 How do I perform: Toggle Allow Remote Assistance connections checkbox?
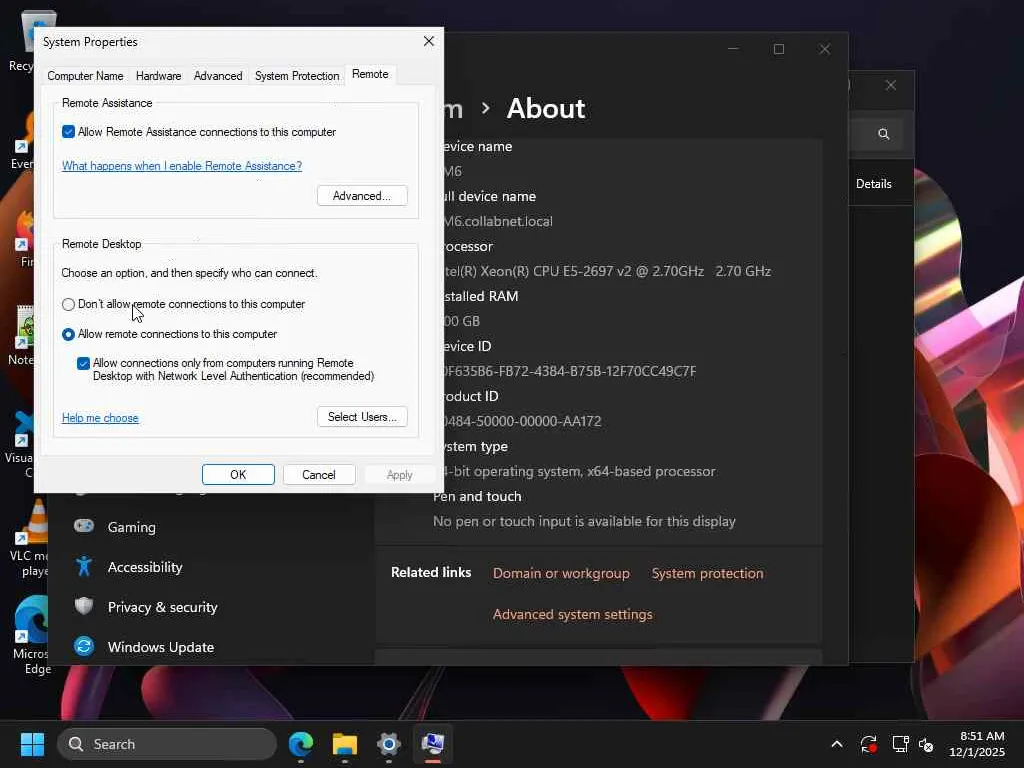pyautogui.click(x=68, y=132)
